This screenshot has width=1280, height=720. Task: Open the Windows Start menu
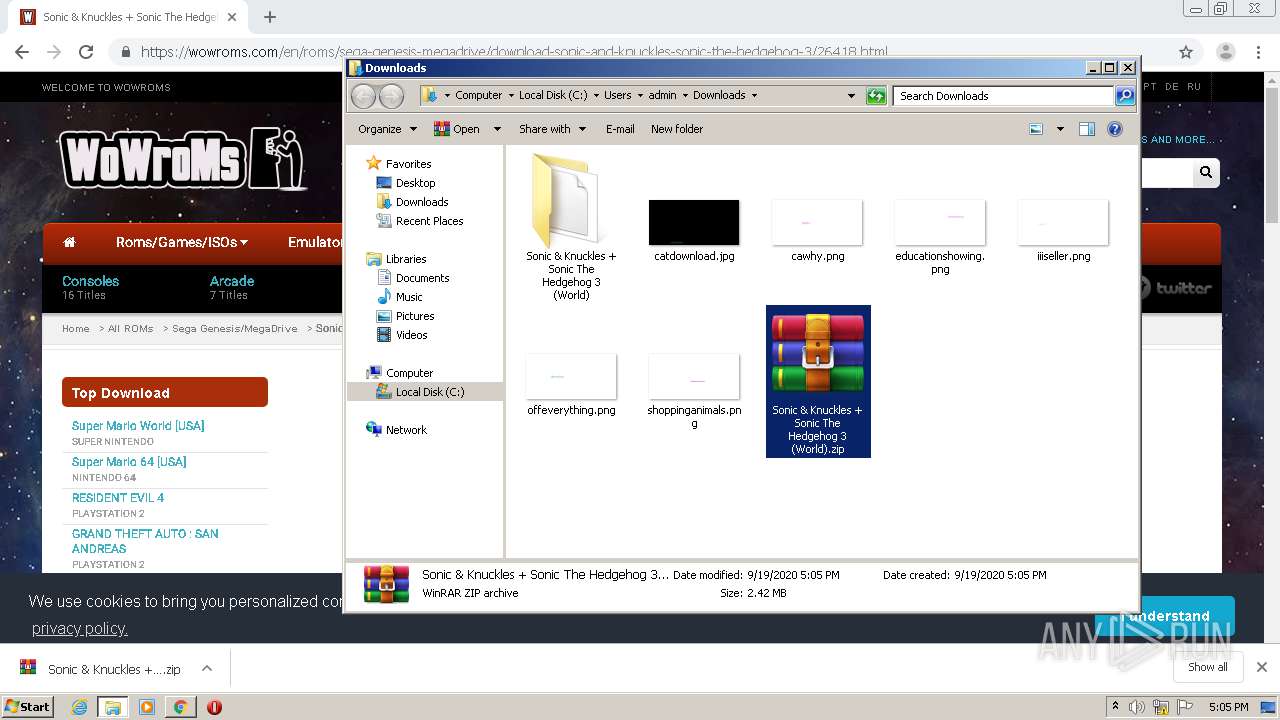(28, 706)
